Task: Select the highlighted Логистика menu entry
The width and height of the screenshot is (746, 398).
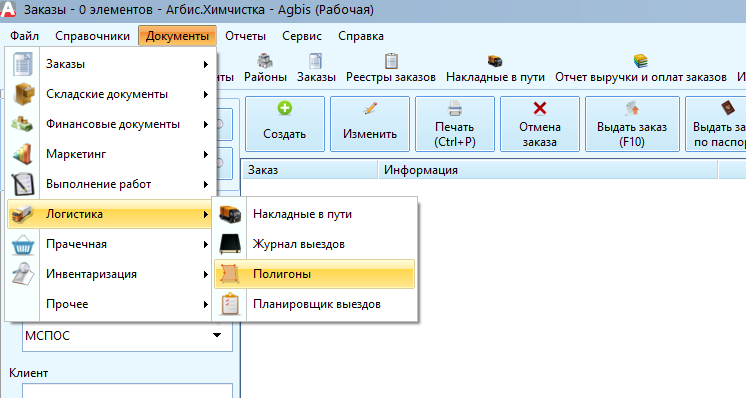Action: tap(110, 214)
